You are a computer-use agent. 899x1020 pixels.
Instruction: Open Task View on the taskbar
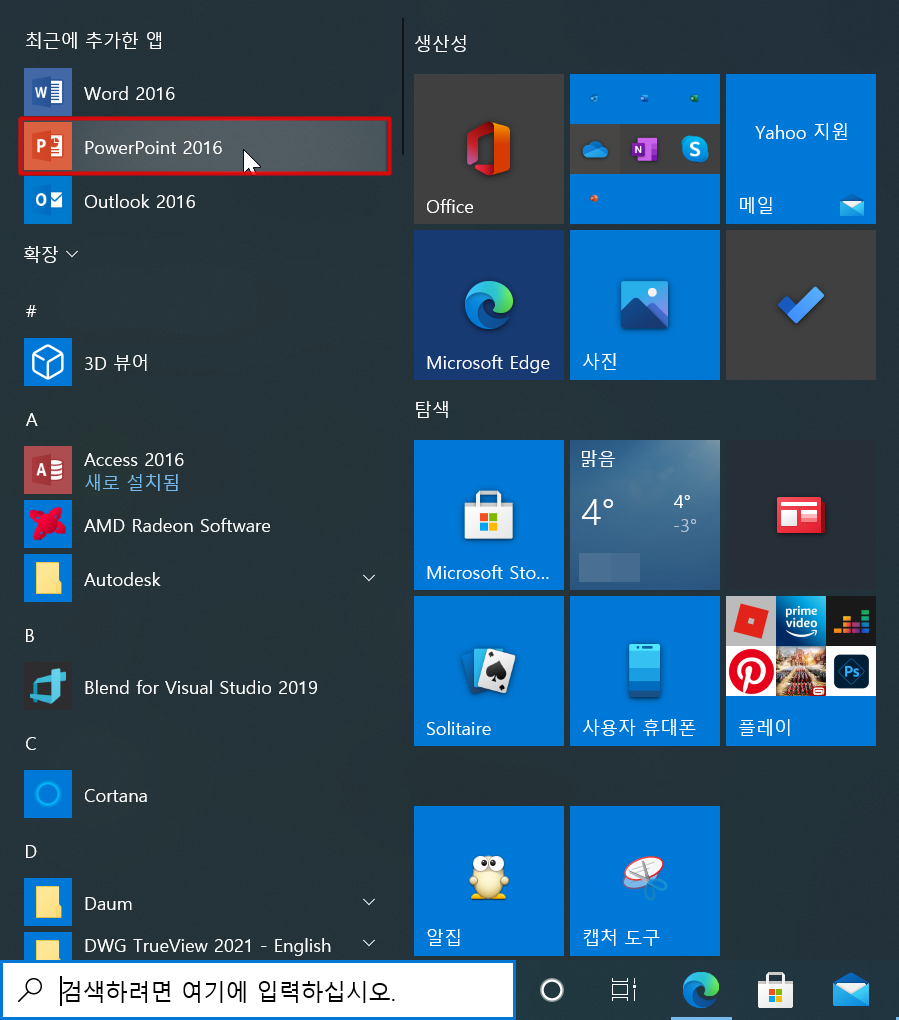(623, 990)
